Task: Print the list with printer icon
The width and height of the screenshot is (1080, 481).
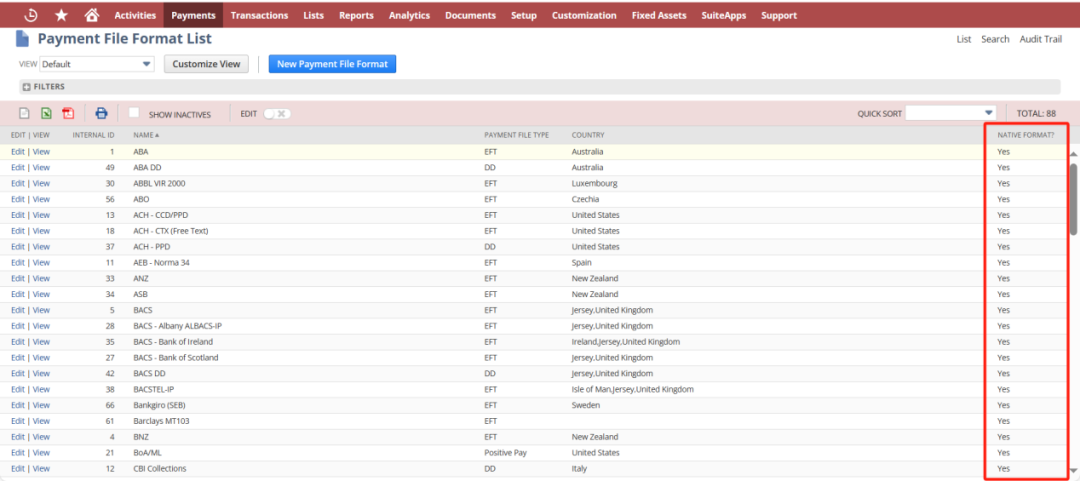Action: coord(102,114)
